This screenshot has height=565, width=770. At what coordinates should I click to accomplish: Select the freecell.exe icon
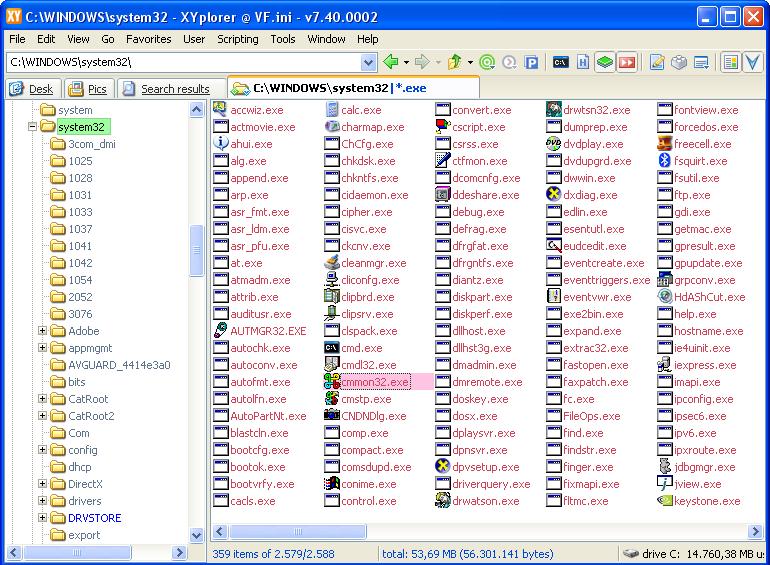[x=664, y=144]
